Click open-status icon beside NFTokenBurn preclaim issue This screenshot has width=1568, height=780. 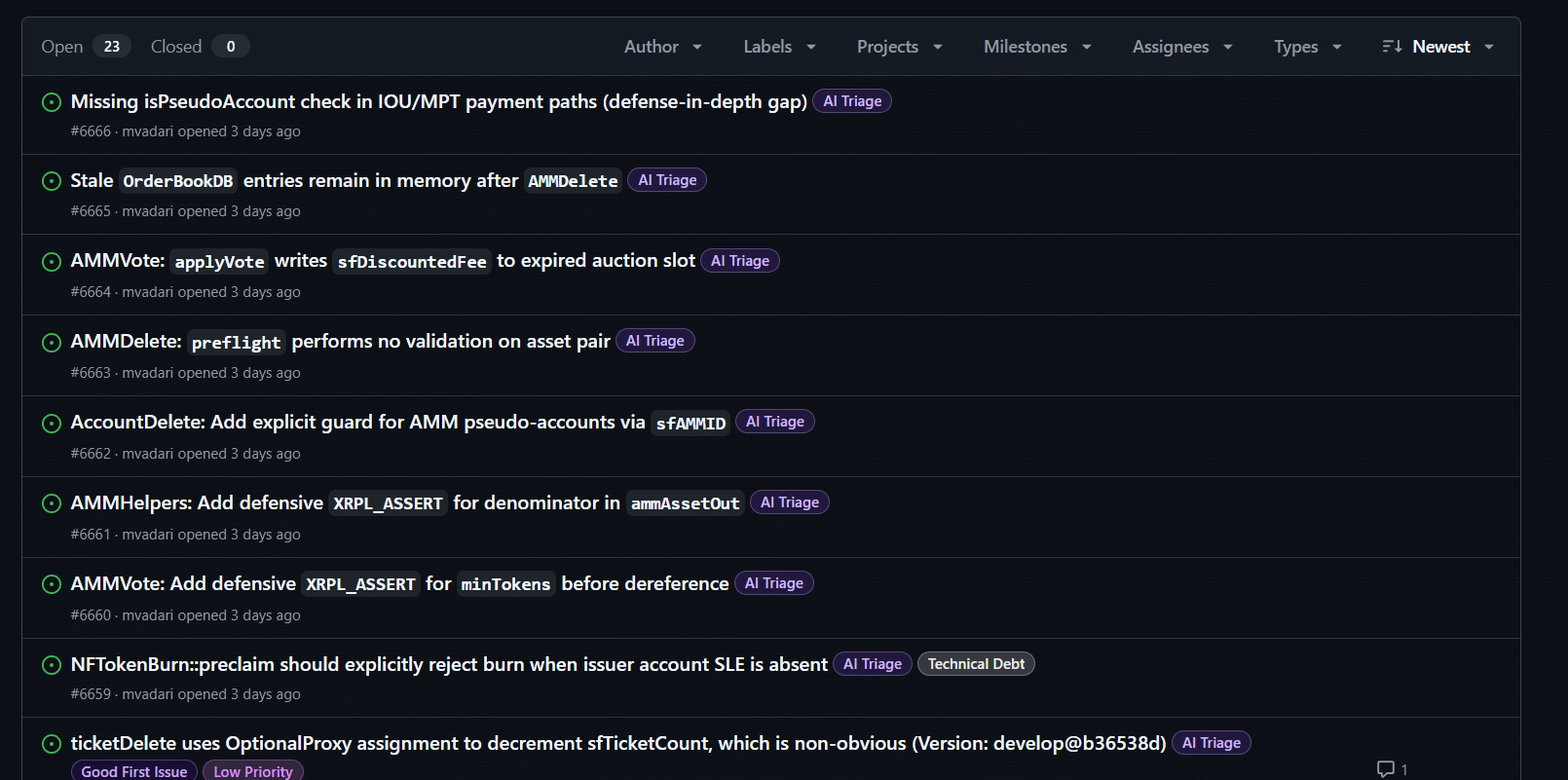click(52, 665)
